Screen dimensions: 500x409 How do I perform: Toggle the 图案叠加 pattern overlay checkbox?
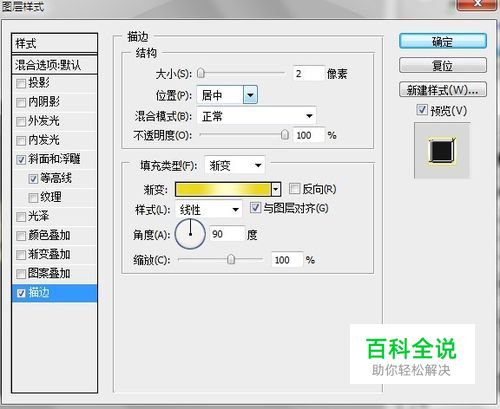[x=21, y=274]
